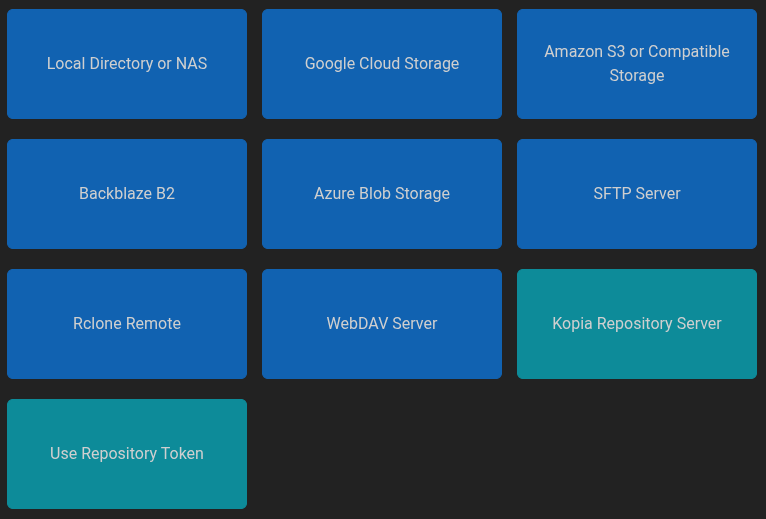Set up repository over SFTP
The height and width of the screenshot is (519, 766).
tap(637, 194)
